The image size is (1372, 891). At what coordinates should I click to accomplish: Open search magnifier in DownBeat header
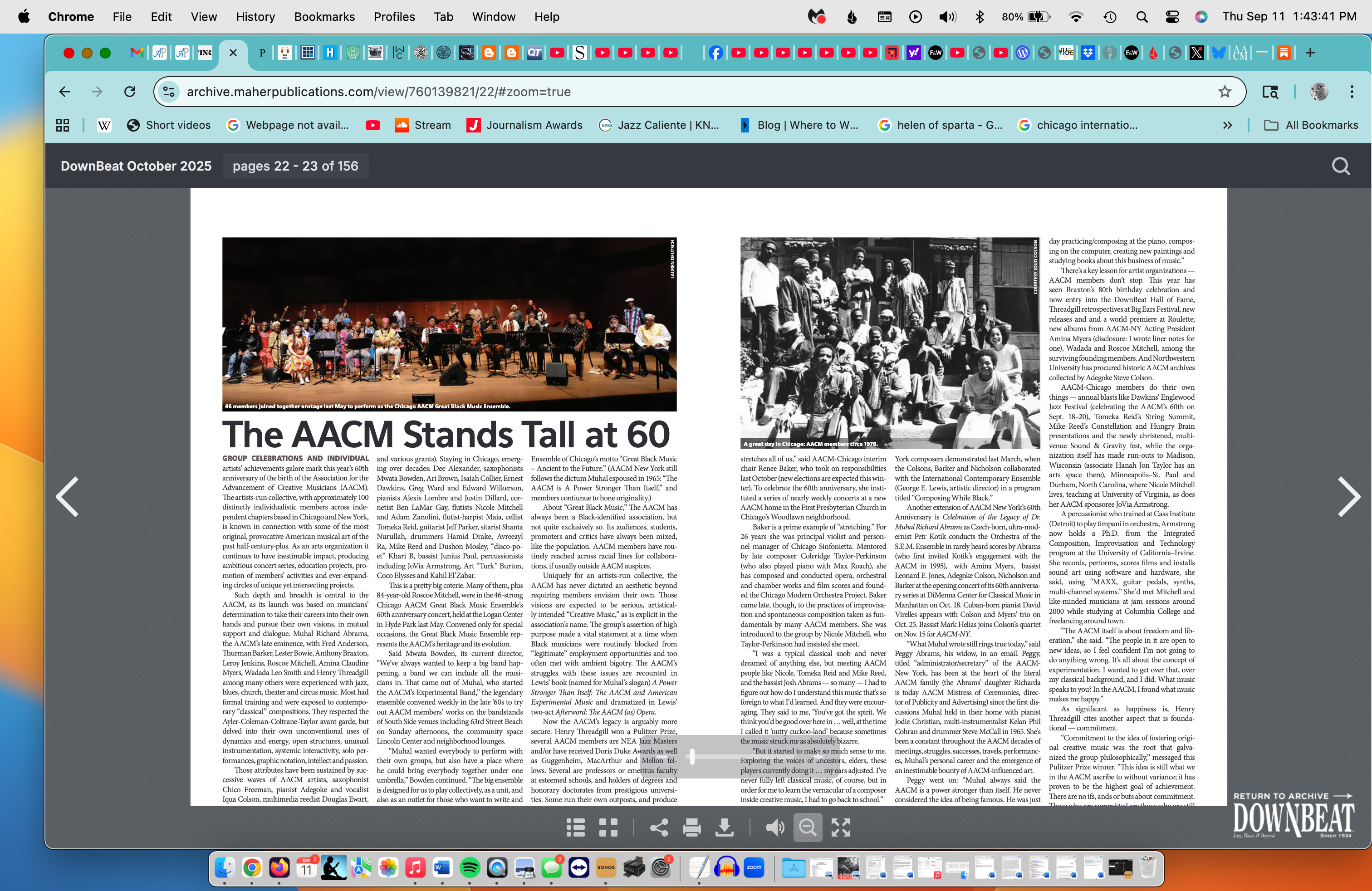pyautogui.click(x=1340, y=166)
